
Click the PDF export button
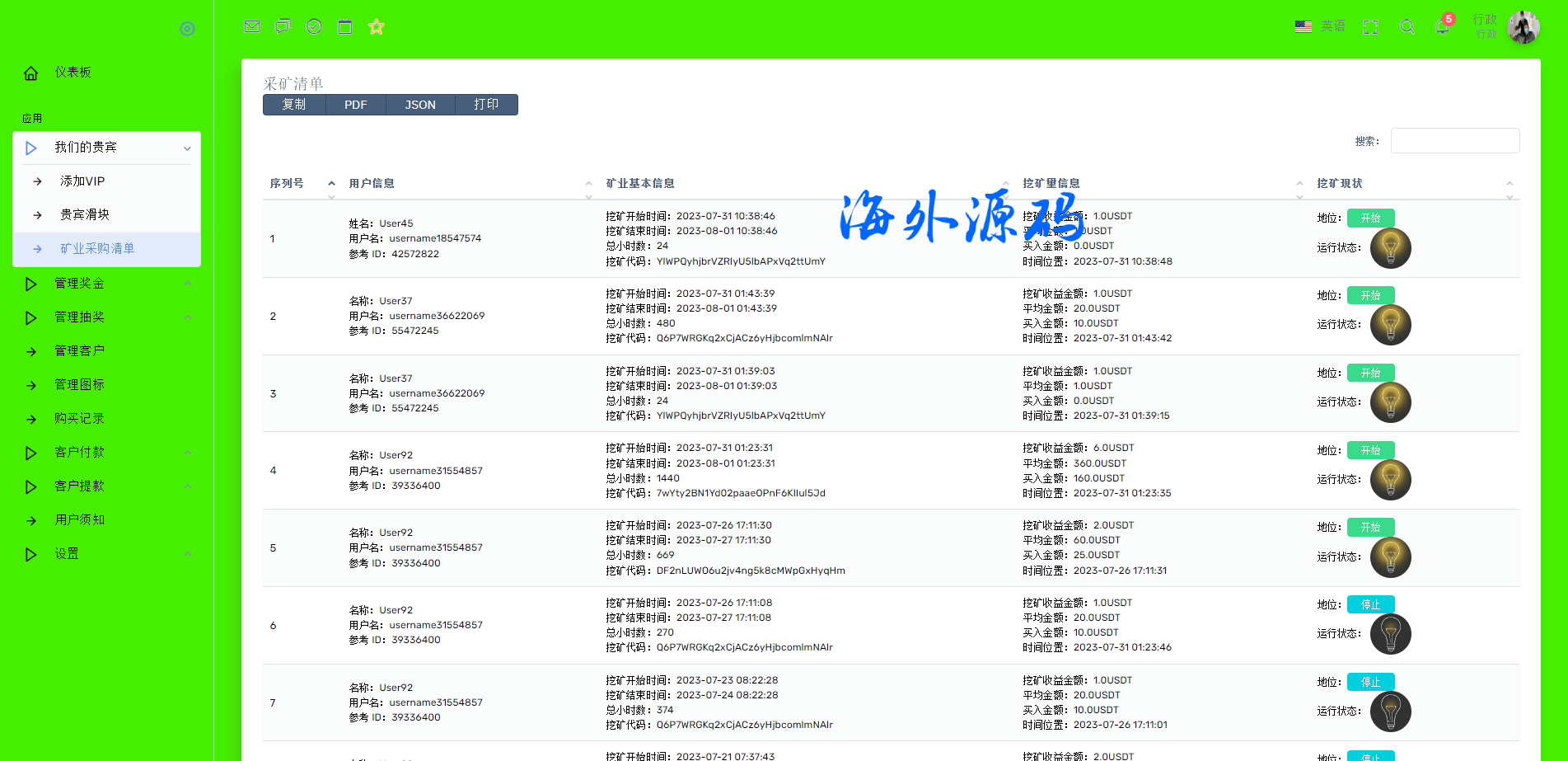(355, 105)
